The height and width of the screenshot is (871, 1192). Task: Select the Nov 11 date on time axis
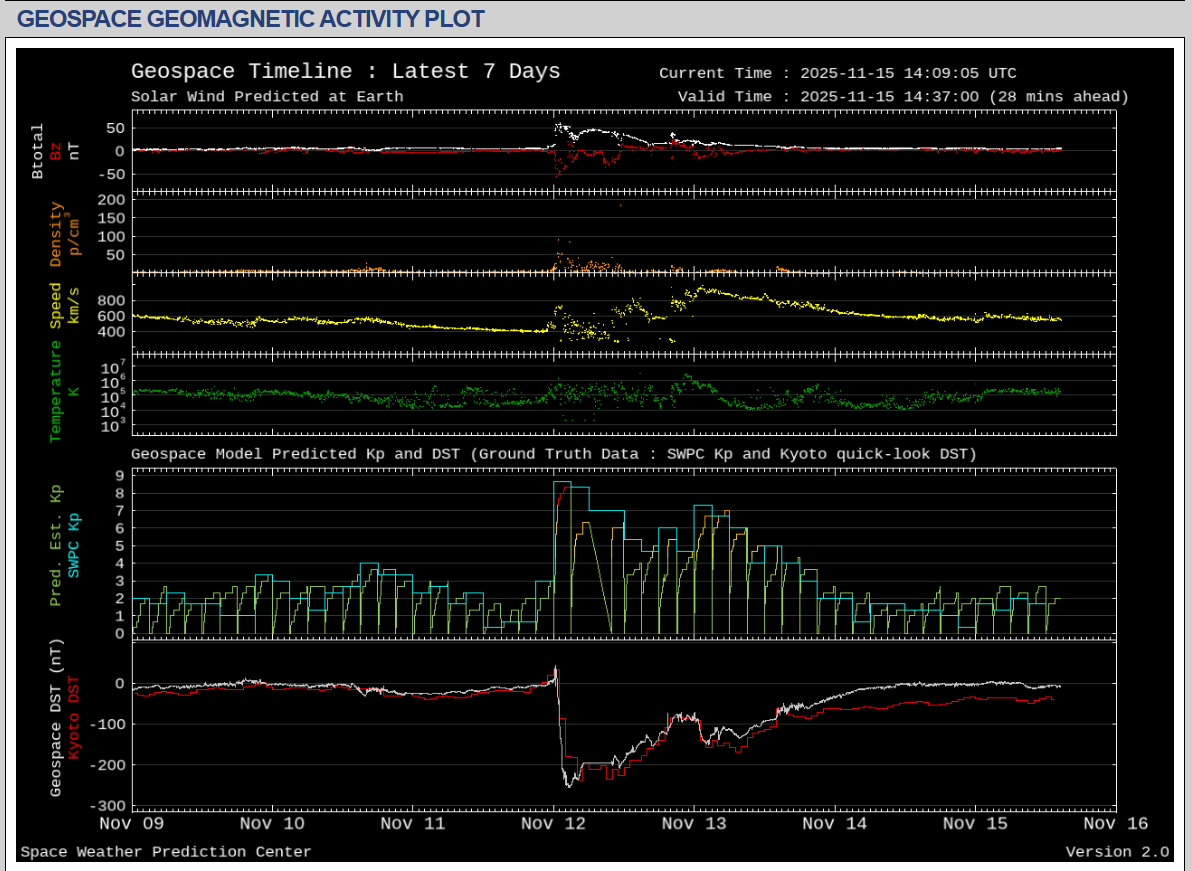(x=413, y=824)
